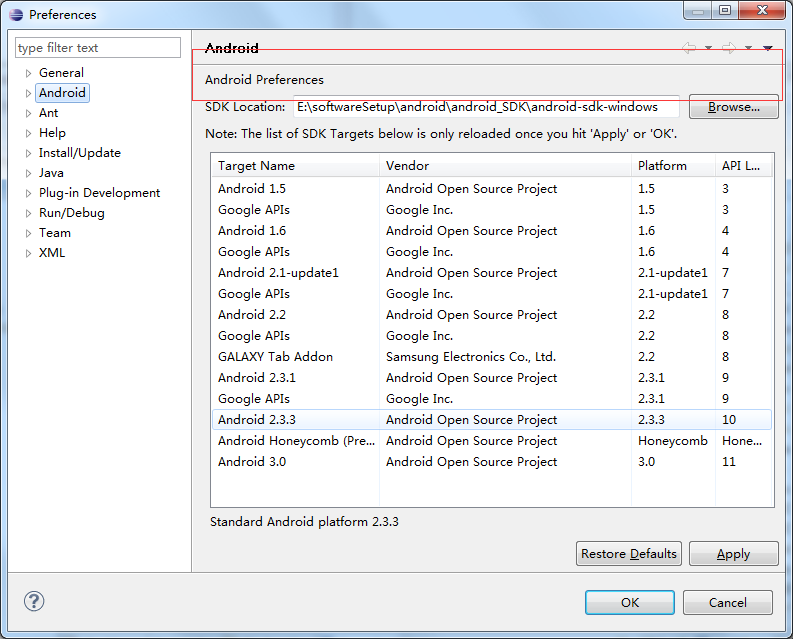This screenshot has height=639, width=793.
Task: Click the Restore Defaults button
Action: [x=629, y=553]
